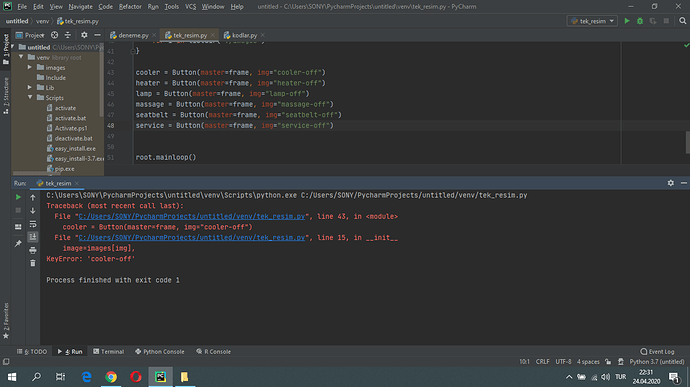
Task: Open the Python Console tool window
Action: coord(159,351)
